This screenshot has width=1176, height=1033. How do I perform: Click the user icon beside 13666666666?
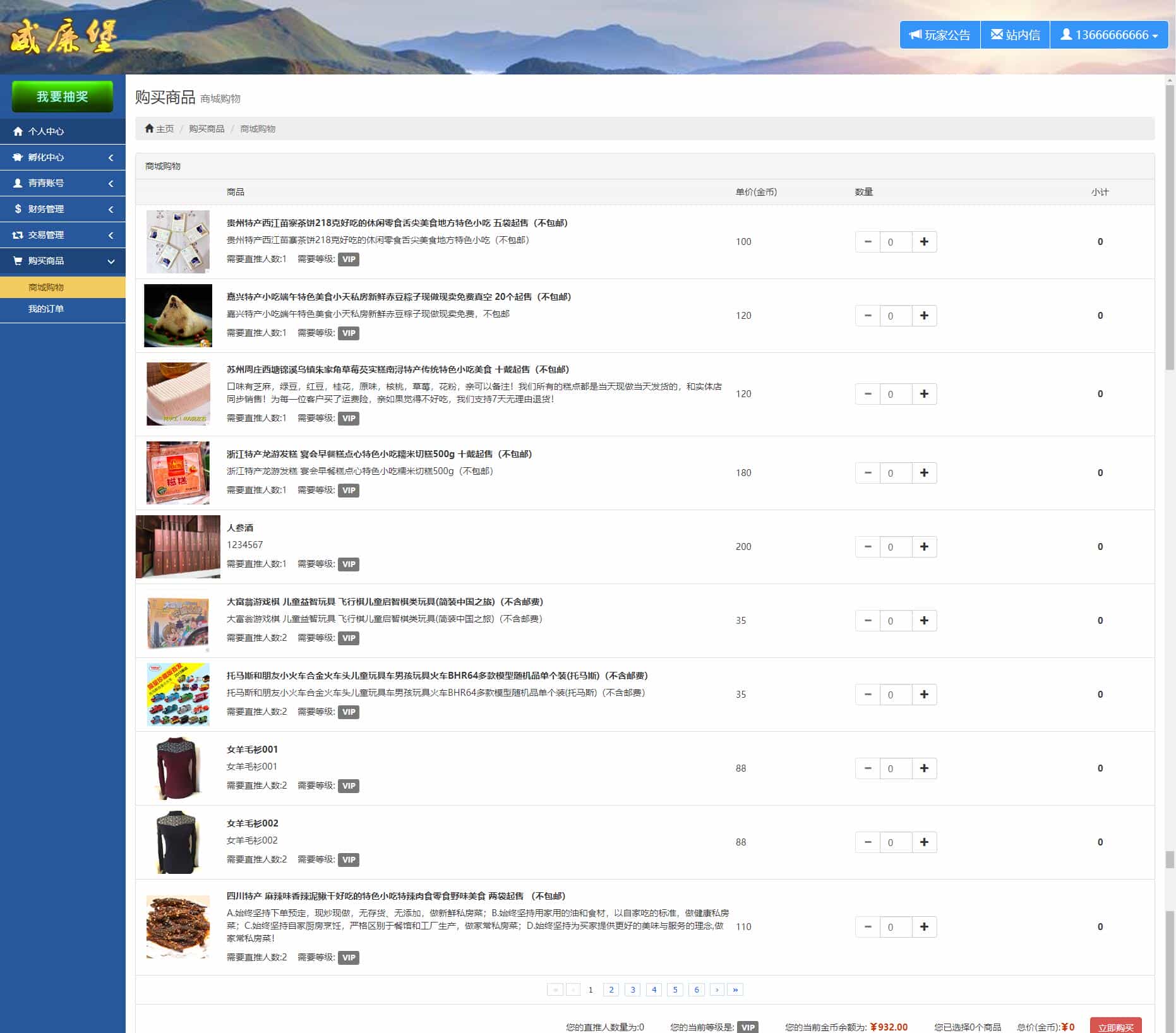point(1066,35)
